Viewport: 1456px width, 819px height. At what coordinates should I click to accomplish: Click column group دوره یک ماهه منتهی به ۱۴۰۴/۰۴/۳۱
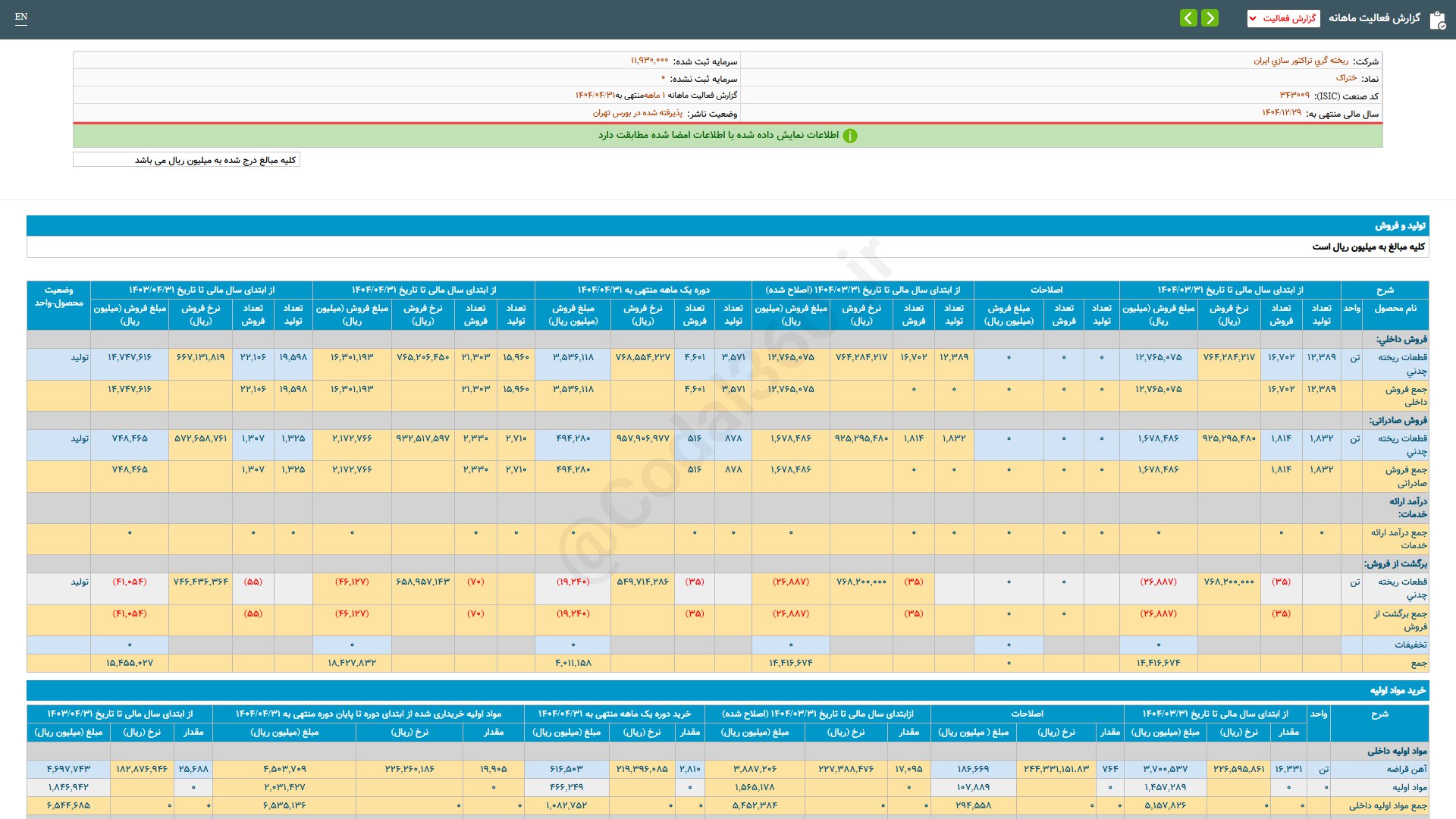pos(643,290)
